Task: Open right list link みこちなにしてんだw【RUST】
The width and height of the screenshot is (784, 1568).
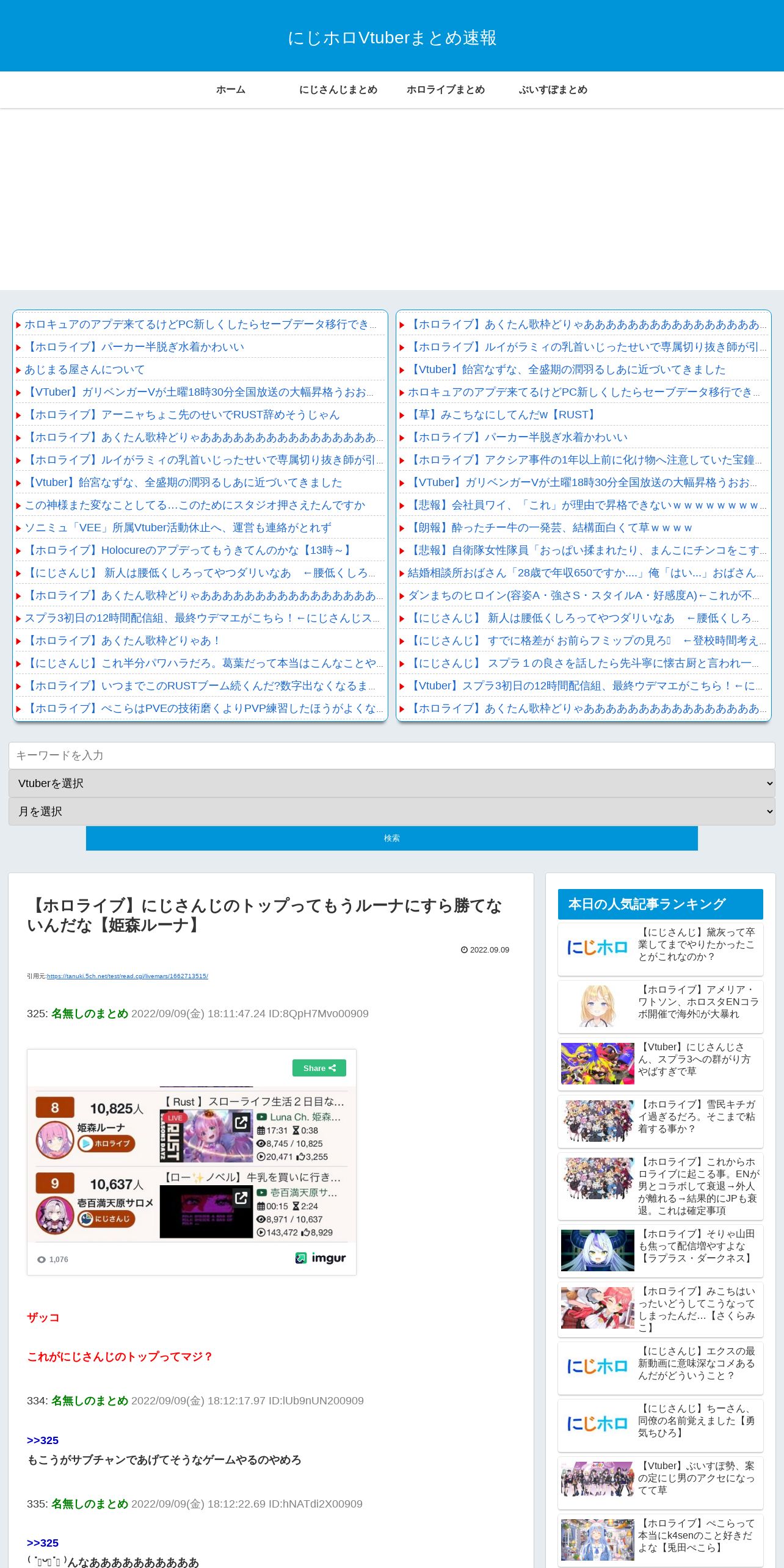Action: [504, 415]
